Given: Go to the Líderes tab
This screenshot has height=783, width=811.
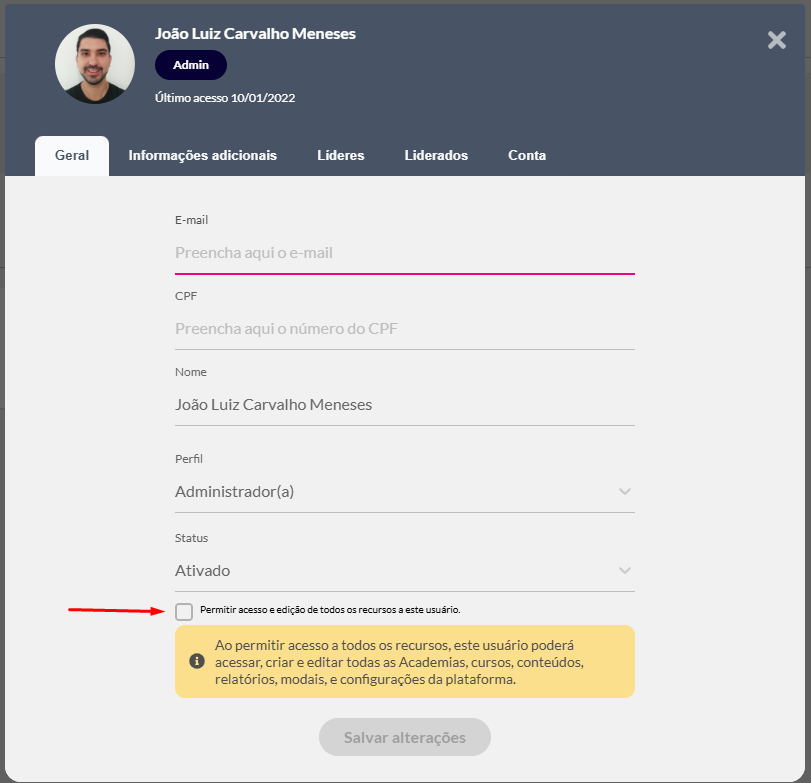Looking at the screenshot, I should click(x=340, y=156).
